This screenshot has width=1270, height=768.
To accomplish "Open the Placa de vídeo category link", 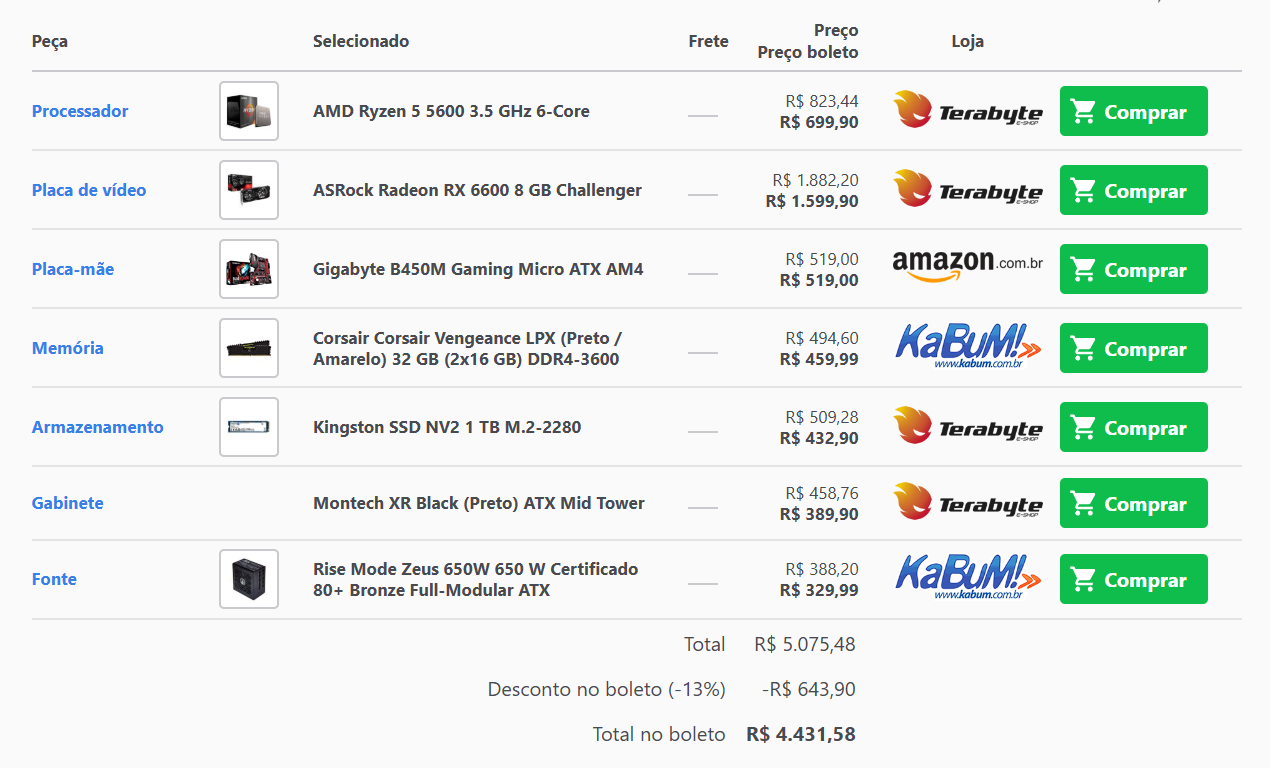I will [x=89, y=190].
